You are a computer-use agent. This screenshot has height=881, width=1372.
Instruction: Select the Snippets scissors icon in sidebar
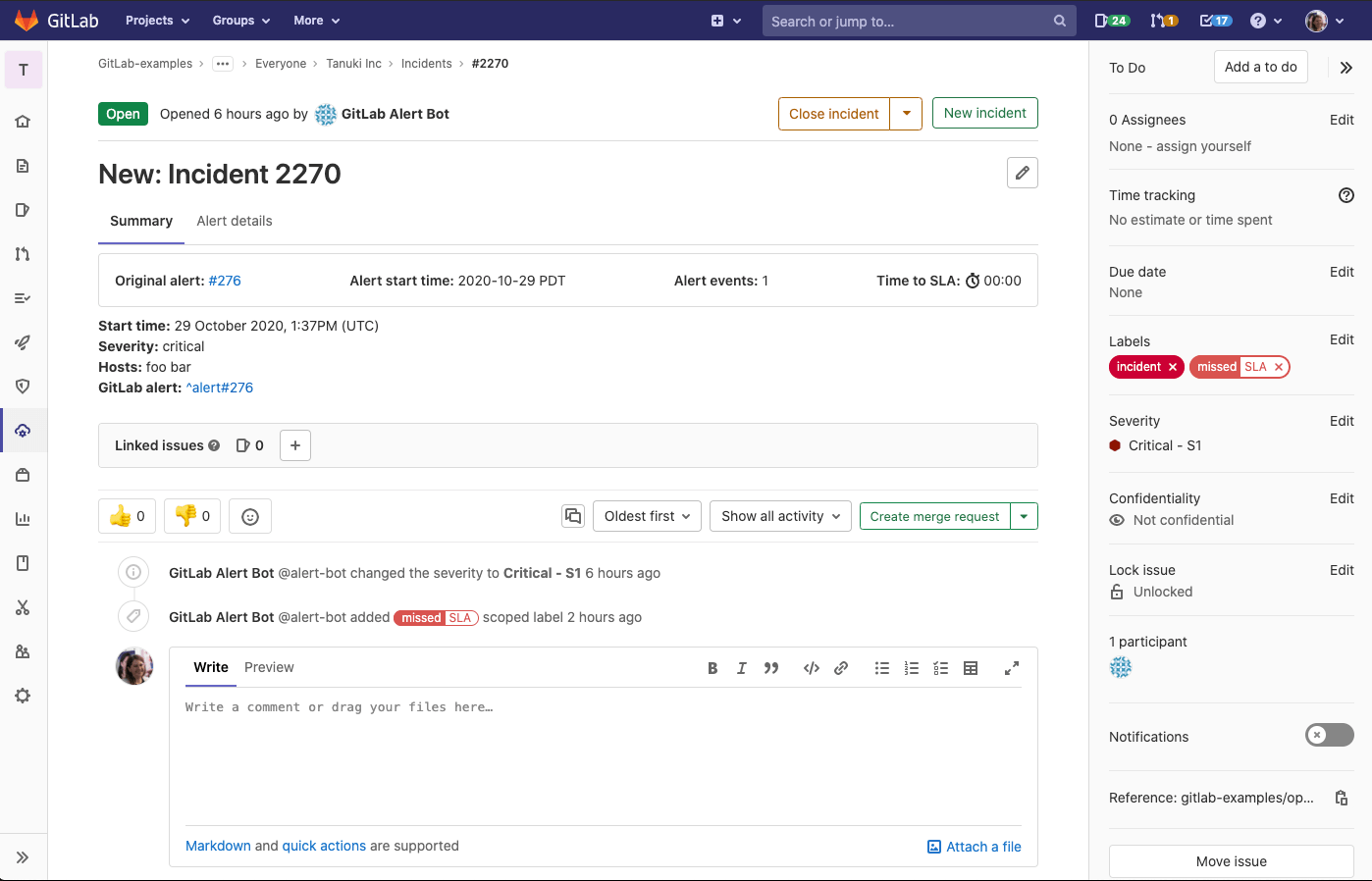point(23,607)
